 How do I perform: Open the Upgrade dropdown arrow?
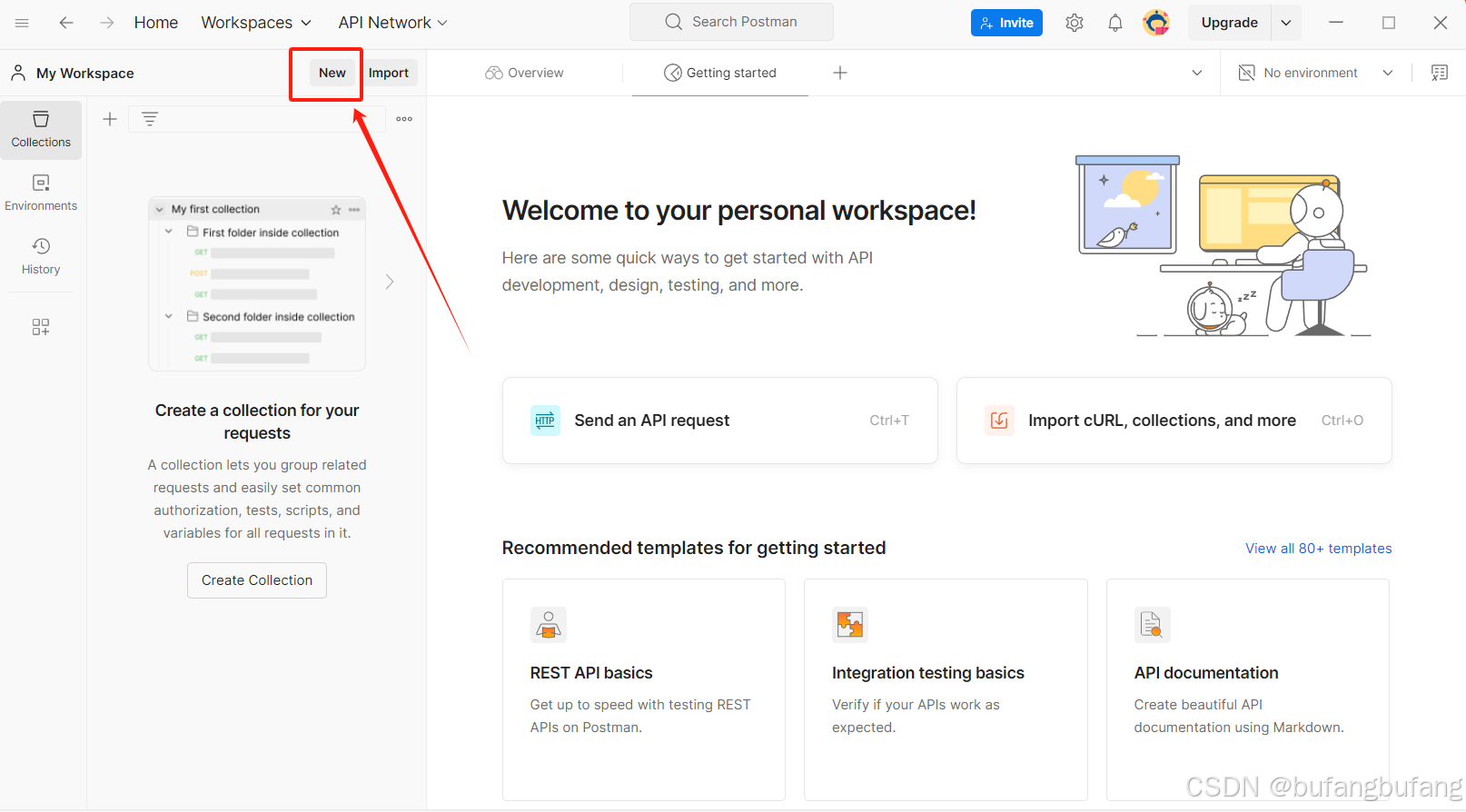click(x=1286, y=23)
